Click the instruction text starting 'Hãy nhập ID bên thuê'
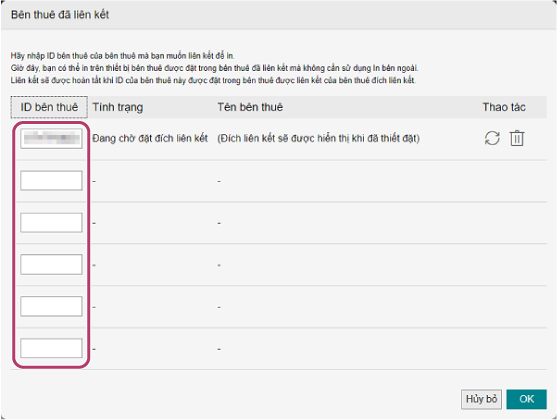 tap(123, 56)
